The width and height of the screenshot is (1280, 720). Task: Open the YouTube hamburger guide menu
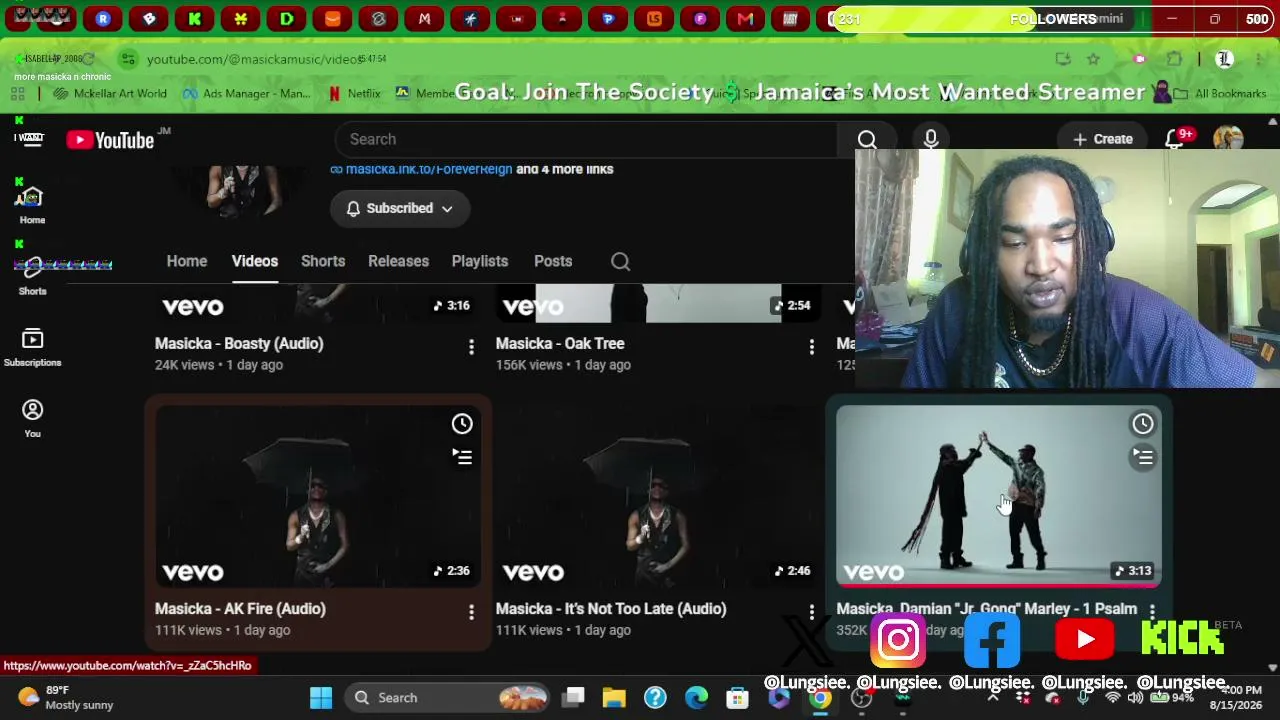coord(32,139)
